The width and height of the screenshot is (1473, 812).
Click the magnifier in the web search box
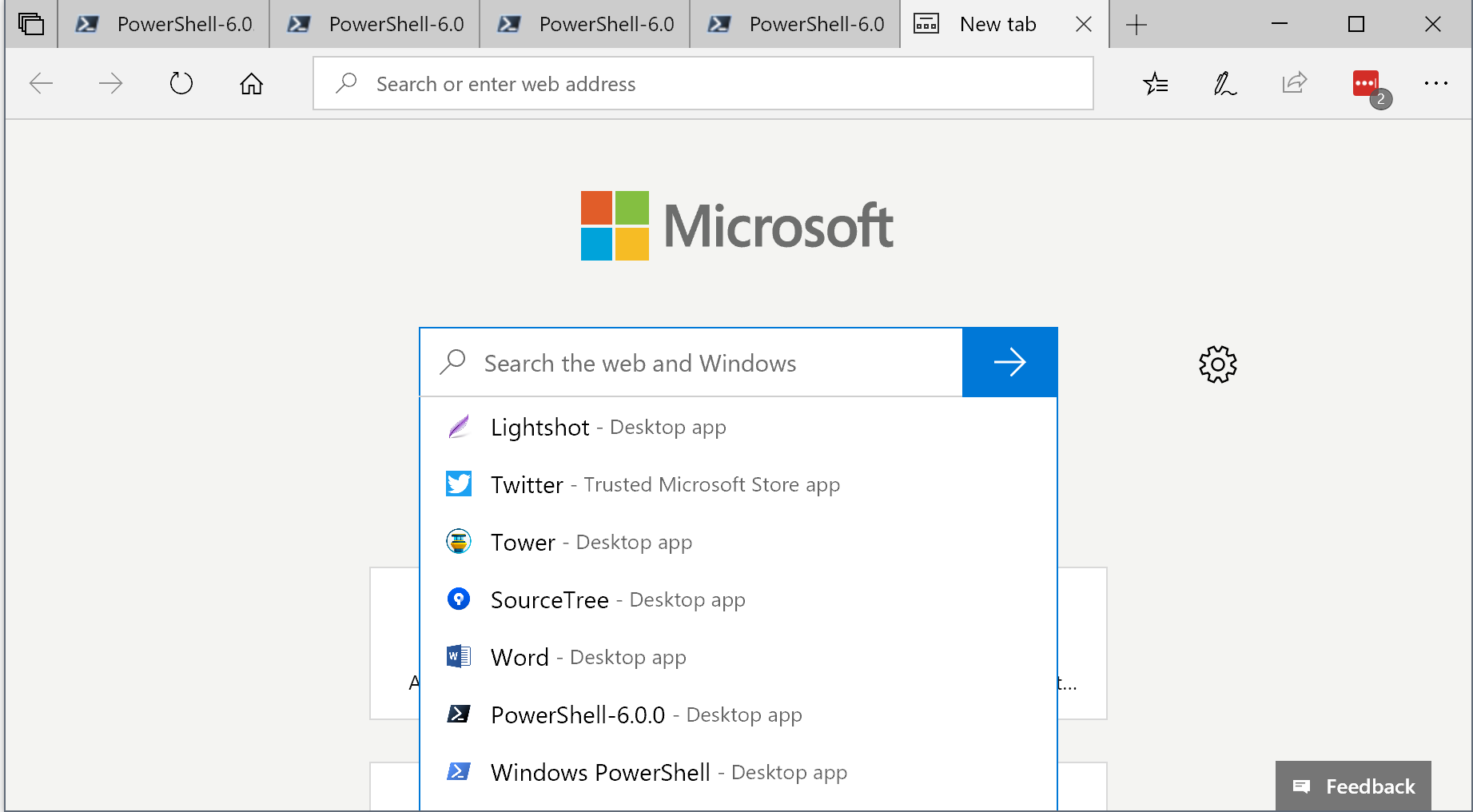click(x=453, y=362)
